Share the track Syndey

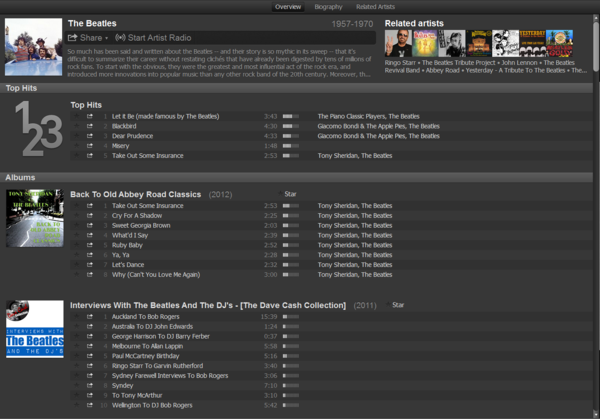(90, 386)
